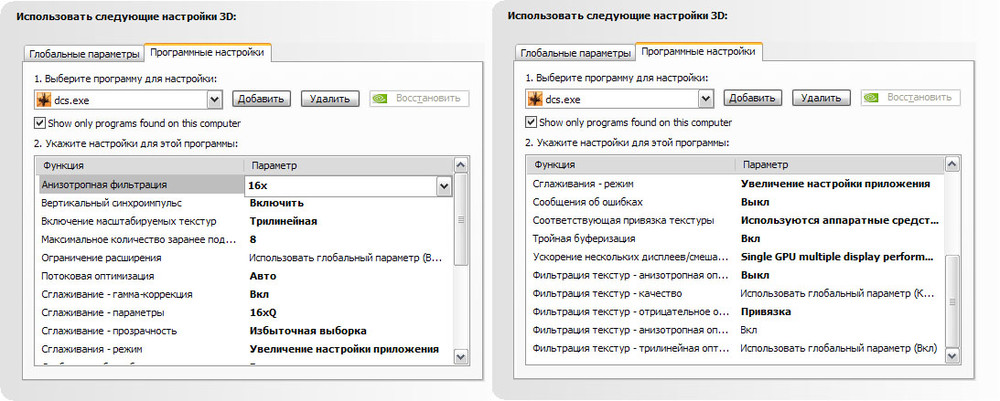The image size is (1000, 401).
Task: Select Тройная буферизация row
Action: click(x=736, y=238)
